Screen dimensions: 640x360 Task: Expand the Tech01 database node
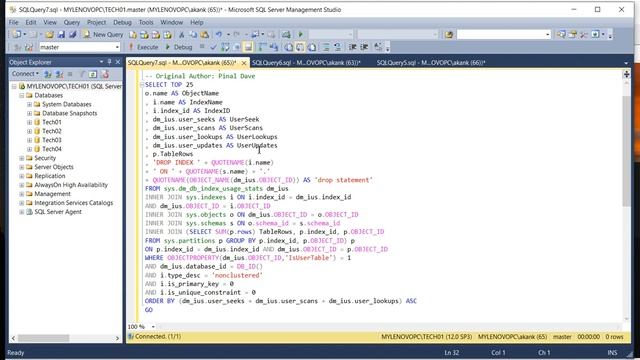pyautogui.click(x=29, y=122)
